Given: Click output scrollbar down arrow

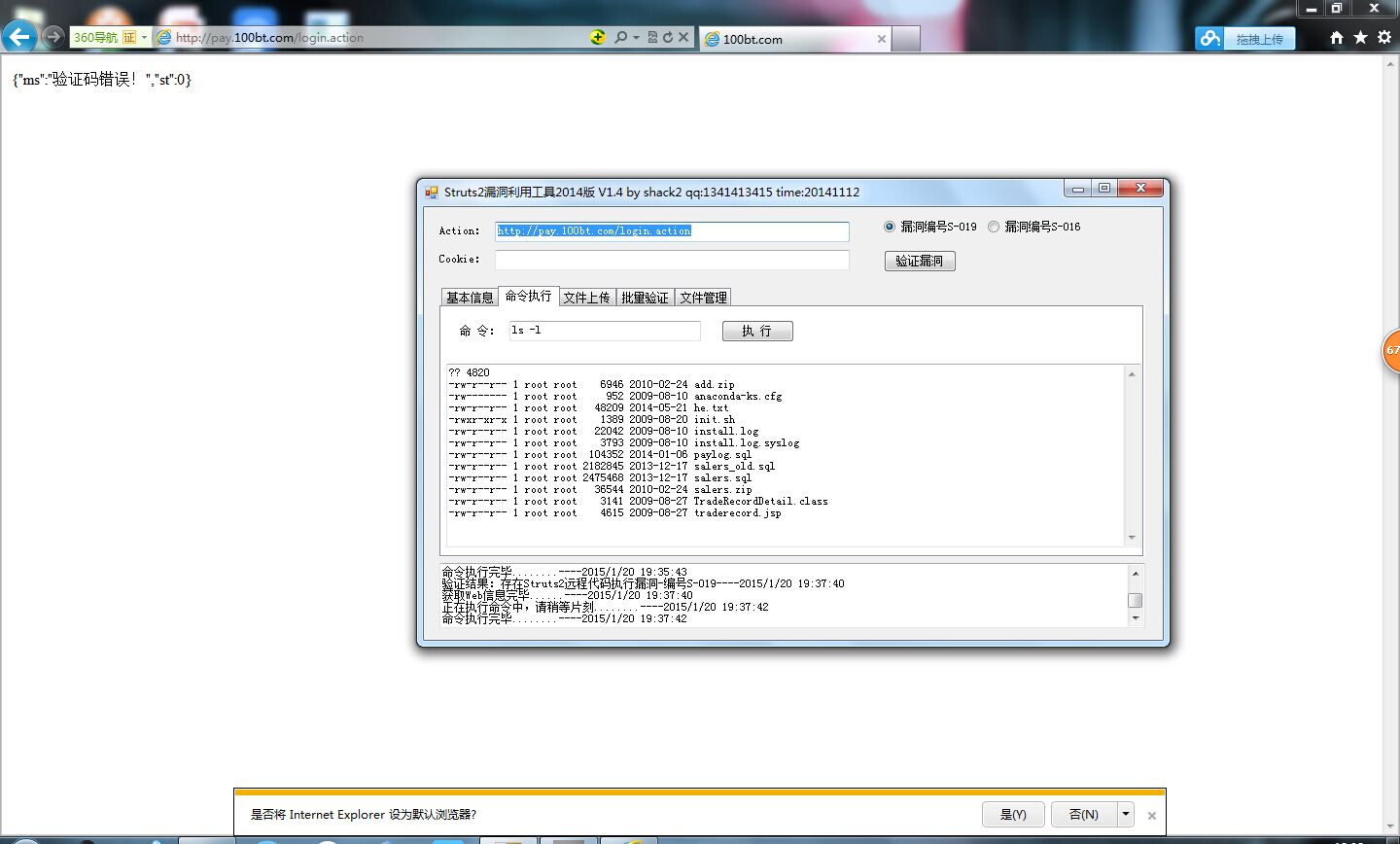Looking at the screenshot, I should click(1132, 538).
